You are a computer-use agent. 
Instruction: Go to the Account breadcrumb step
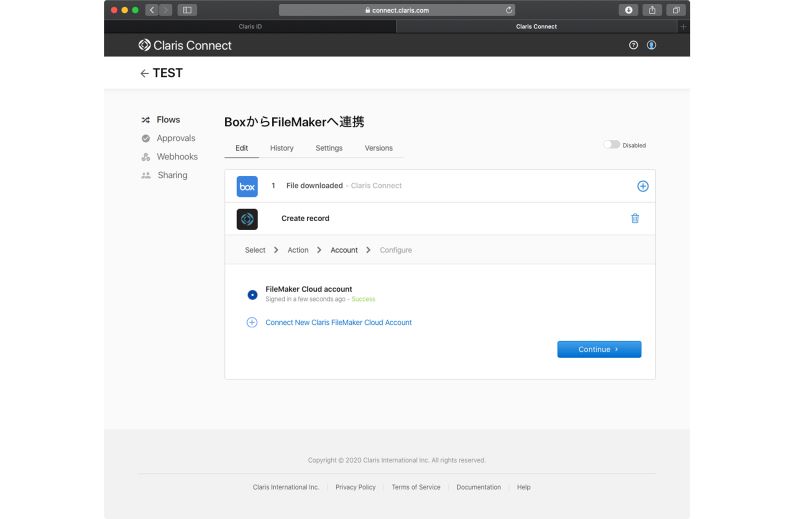(344, 250)
